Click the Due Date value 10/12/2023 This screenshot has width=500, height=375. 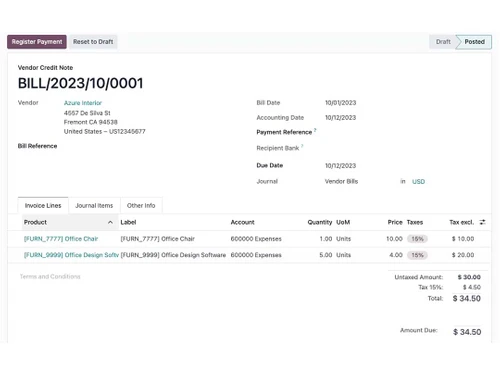[340, 166]
